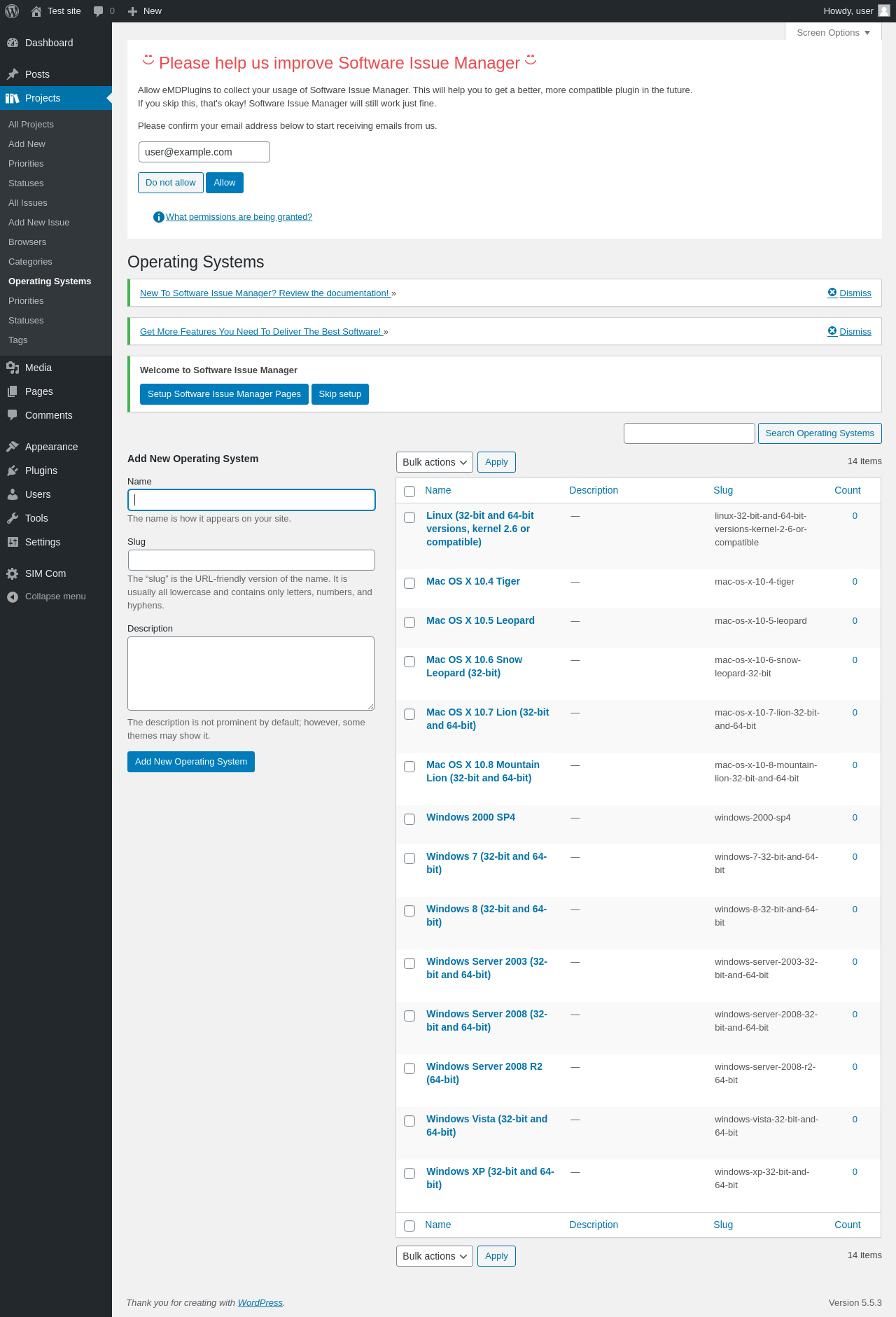
Task: Open the bottom Bulk actions dropdown
Action: click(x=435, y=1256)
